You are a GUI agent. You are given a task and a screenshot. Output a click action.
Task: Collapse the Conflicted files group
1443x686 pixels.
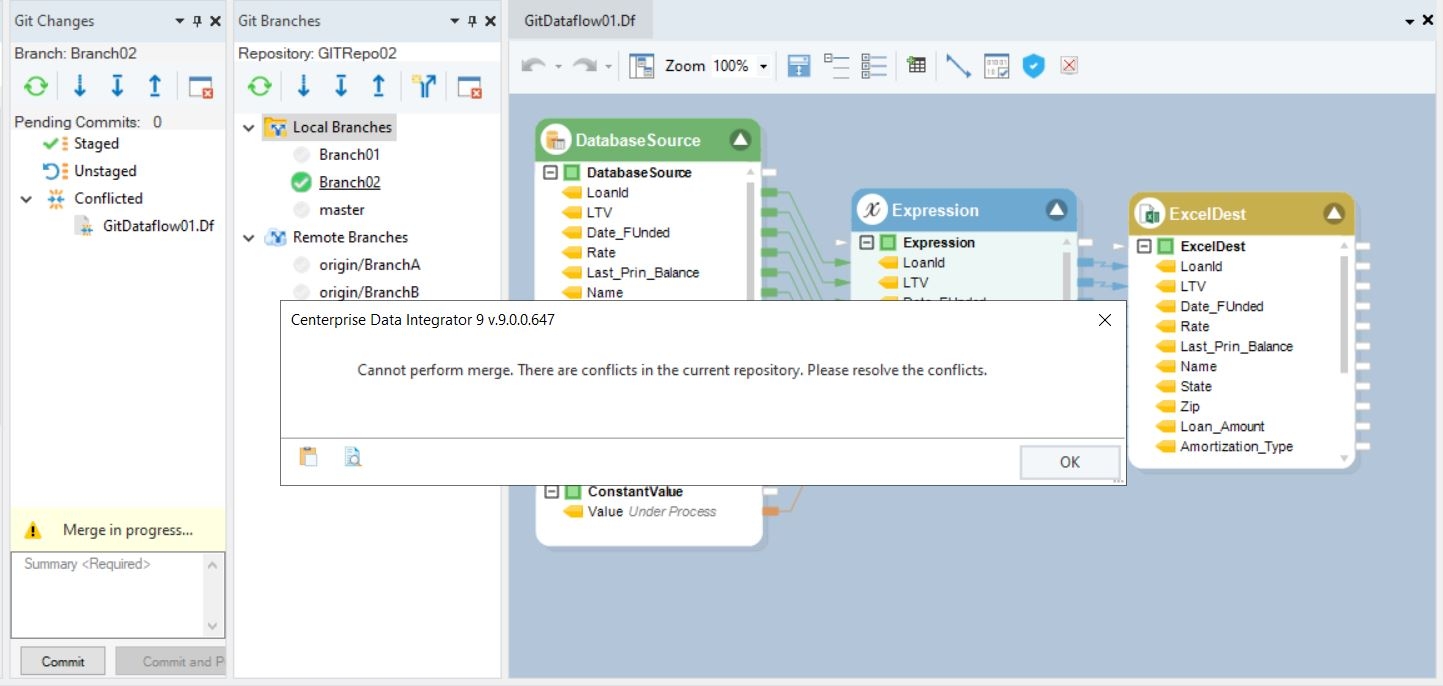coord(26,199)
